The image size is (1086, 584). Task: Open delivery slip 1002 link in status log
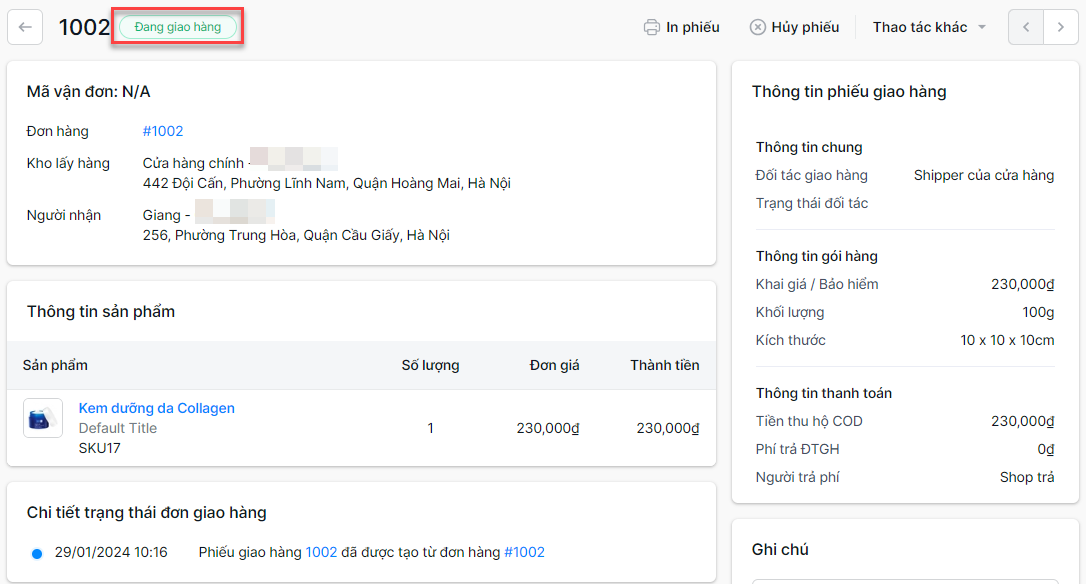pos(321,552)
